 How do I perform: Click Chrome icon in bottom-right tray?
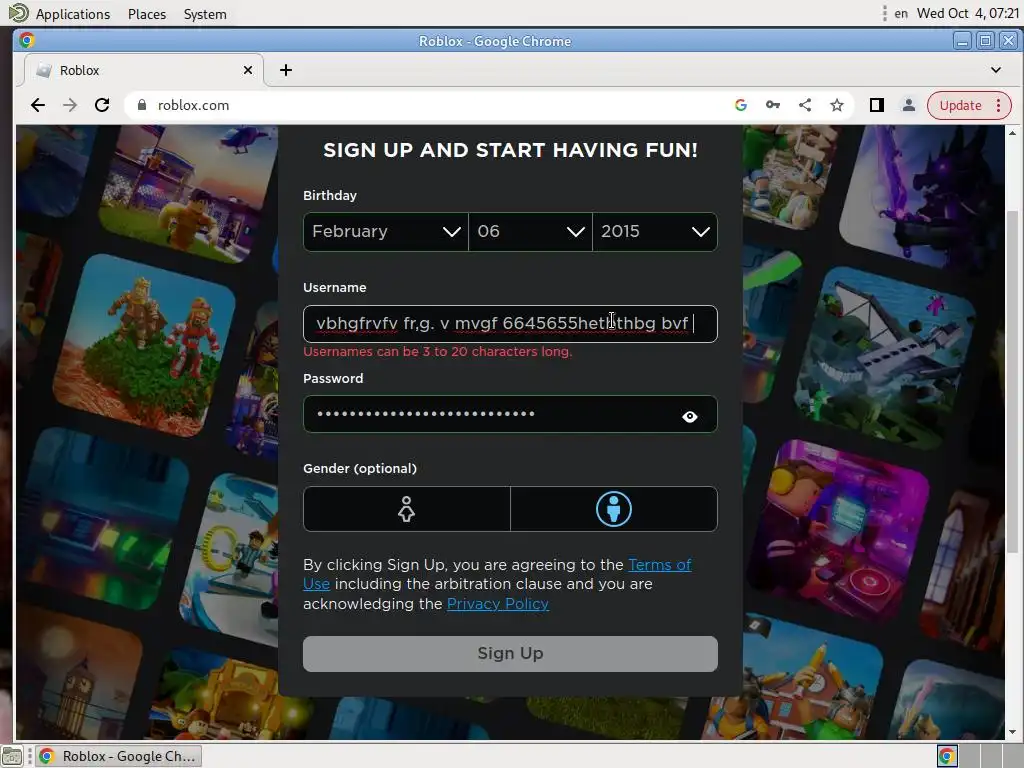tap(947, 756)
